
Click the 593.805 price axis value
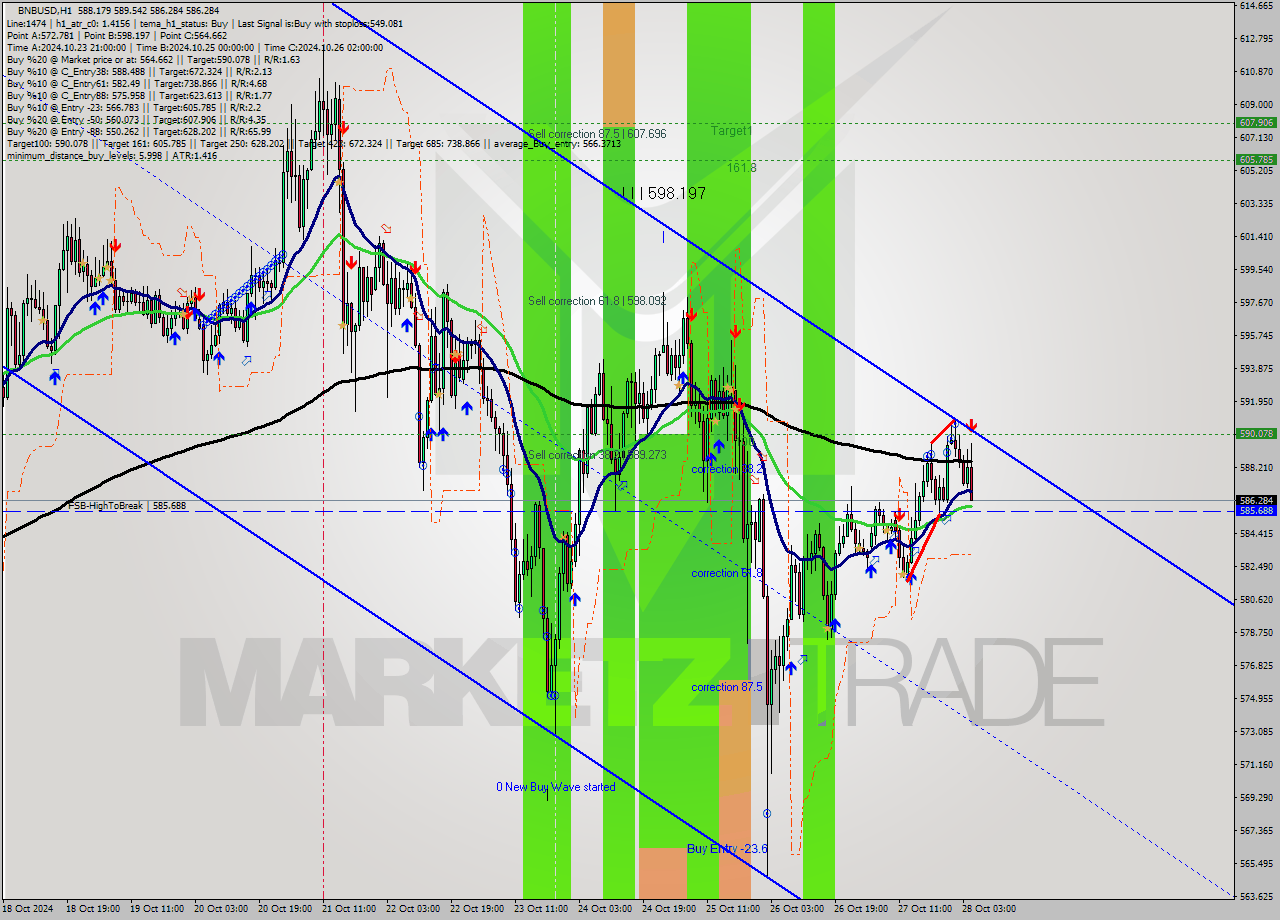[x=1256, y=369]
